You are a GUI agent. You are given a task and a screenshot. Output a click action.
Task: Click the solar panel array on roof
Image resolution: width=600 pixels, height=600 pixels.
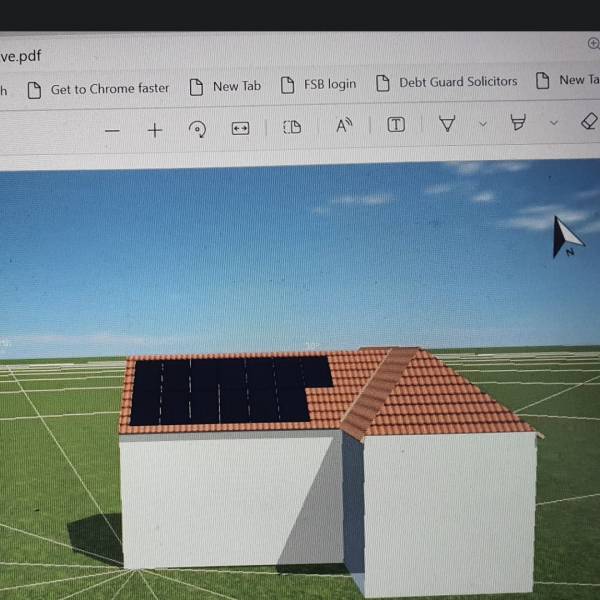(x=231, y=391)
